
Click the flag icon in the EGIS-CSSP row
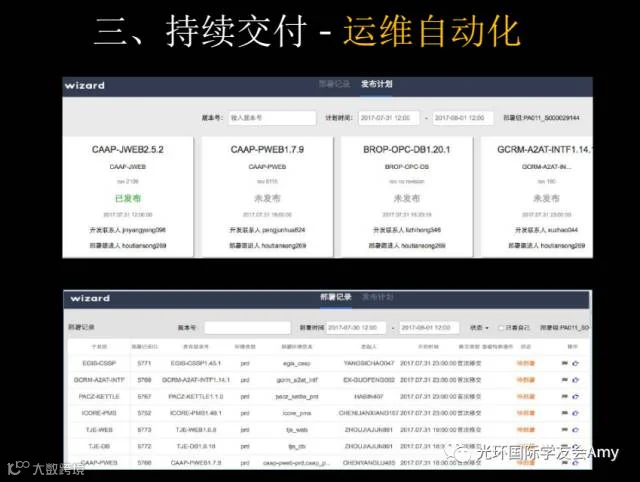[565, 363]
